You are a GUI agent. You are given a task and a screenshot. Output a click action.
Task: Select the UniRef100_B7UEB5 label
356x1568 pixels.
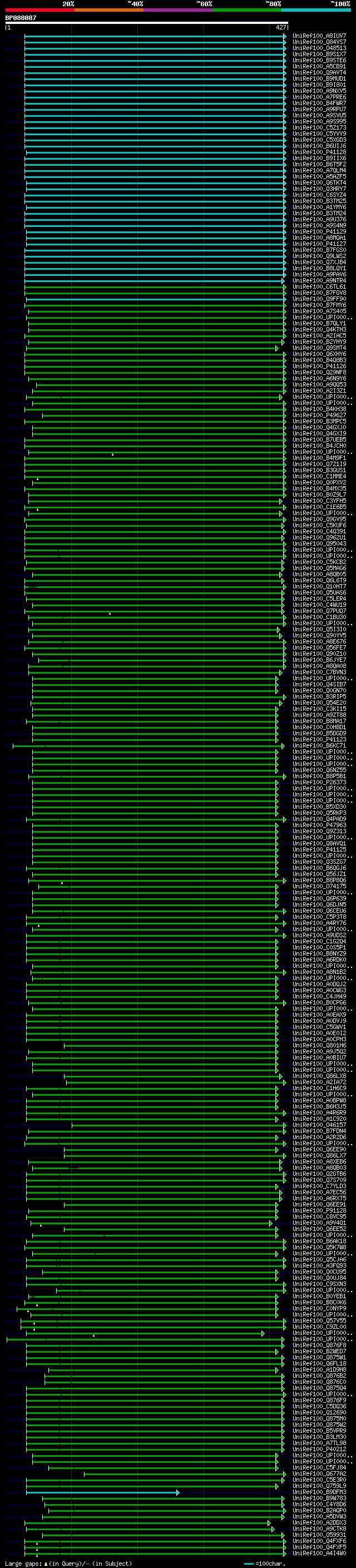(319, 439)
